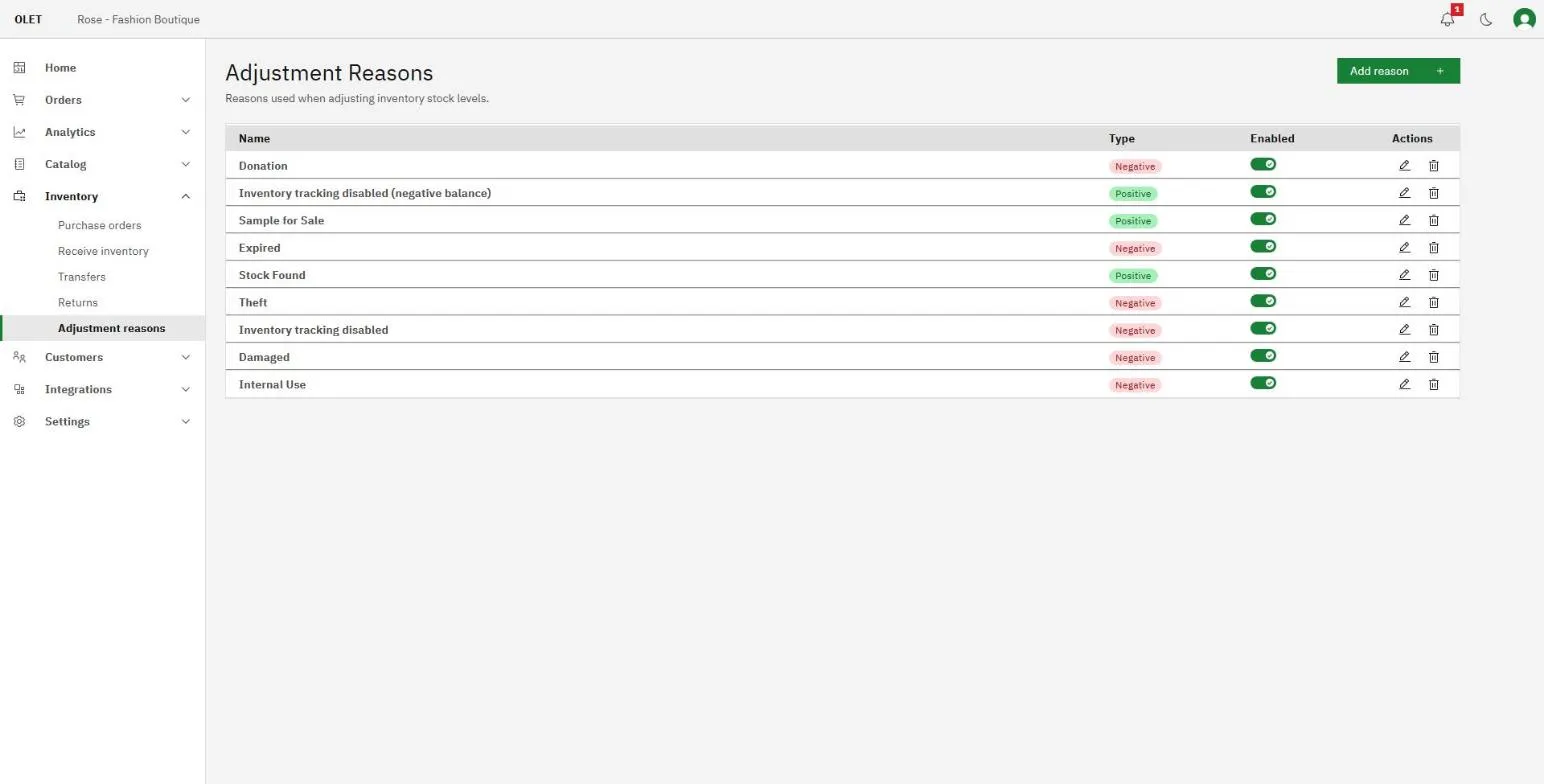Edit the Sample for Sale reason

[x=1404, y=220]
